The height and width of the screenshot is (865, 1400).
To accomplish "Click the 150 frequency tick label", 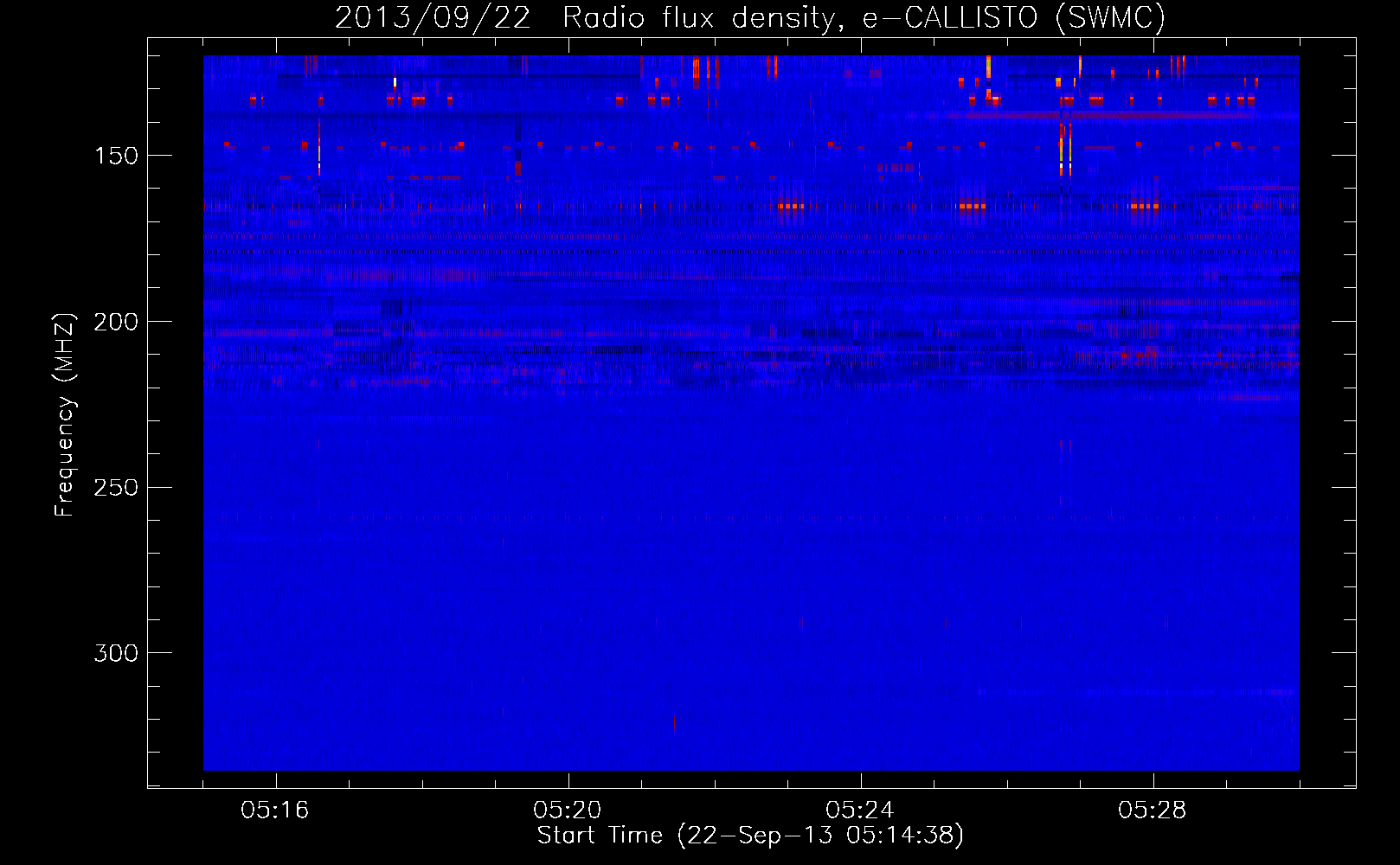I will point(116,156).
